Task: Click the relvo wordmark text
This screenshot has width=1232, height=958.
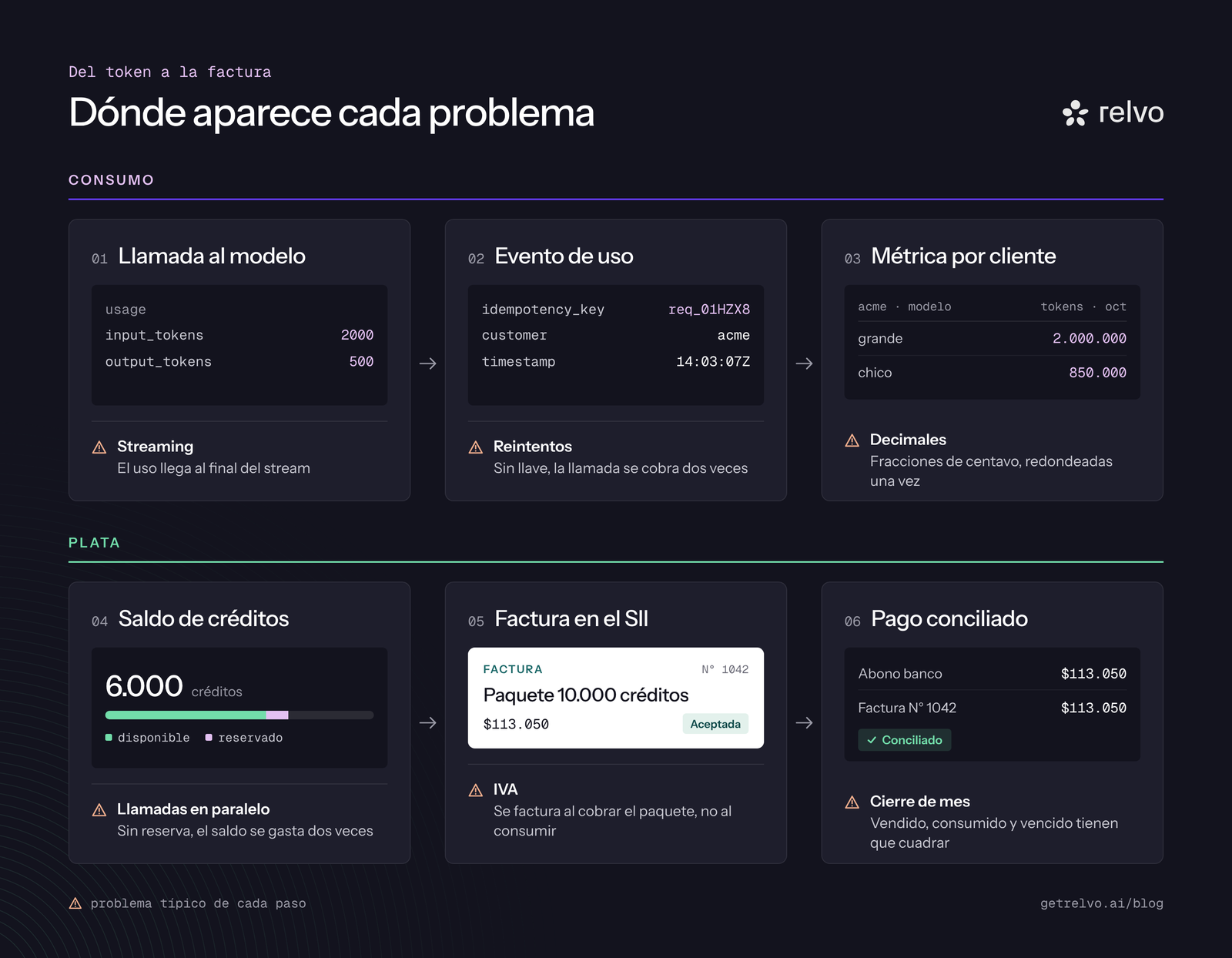Action: pos(1130,113)
